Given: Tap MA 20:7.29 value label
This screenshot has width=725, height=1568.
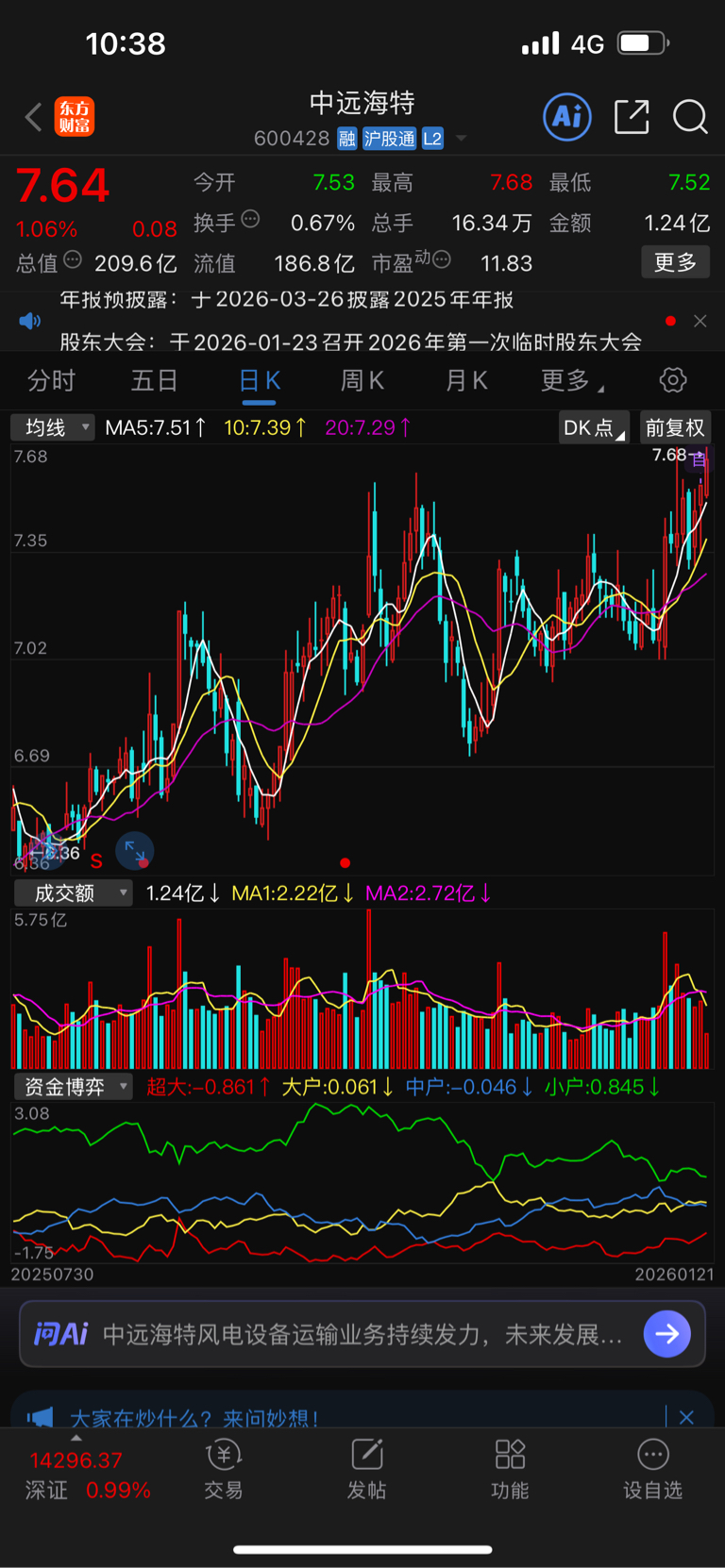Looking at the screenshot, I should (x=368, y=427).
